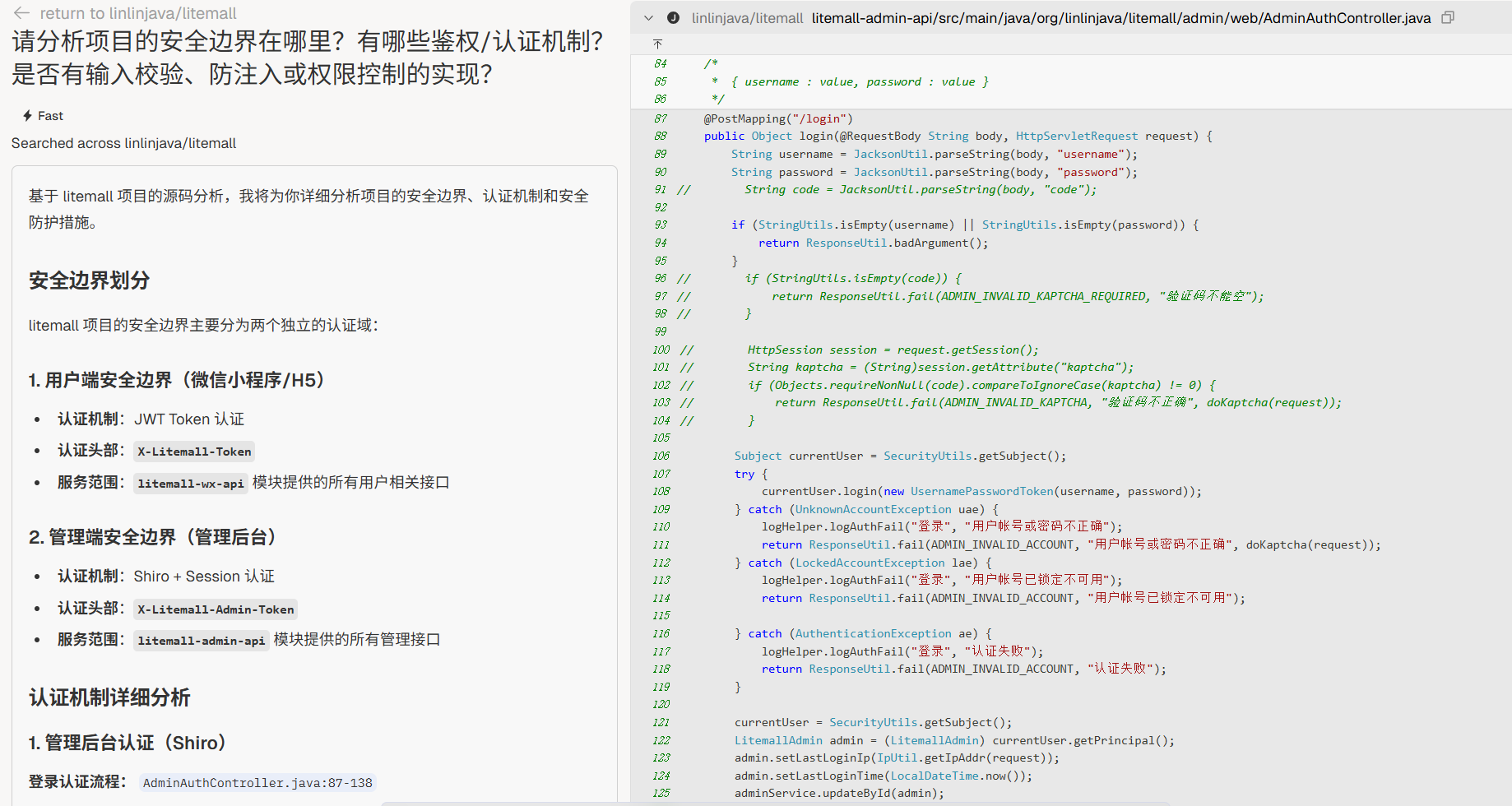This screenshot has height=806, width=1512.
Task: Collapse the AdminAuthController.java file panel
Action: click(649, 18)
